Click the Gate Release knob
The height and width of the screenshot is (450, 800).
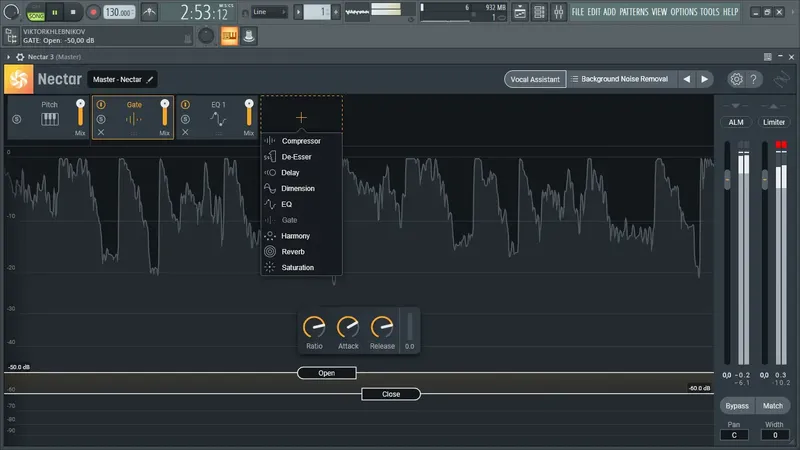click(382, 327)
